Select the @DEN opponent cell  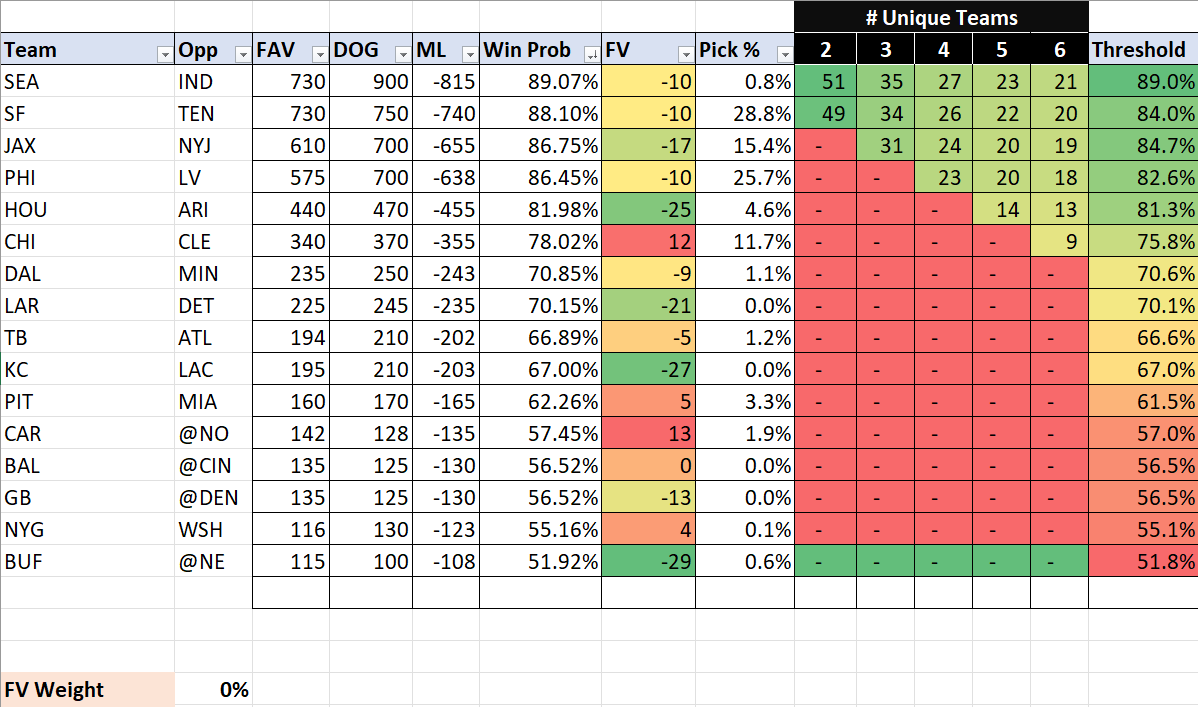pyautogui.click(x=213, y=498)
